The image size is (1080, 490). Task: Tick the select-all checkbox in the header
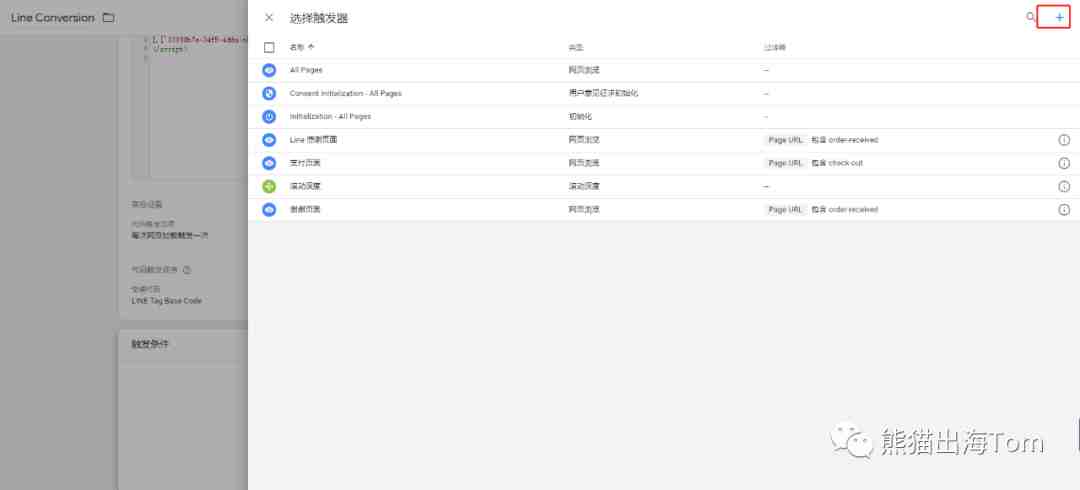point(269,48)
